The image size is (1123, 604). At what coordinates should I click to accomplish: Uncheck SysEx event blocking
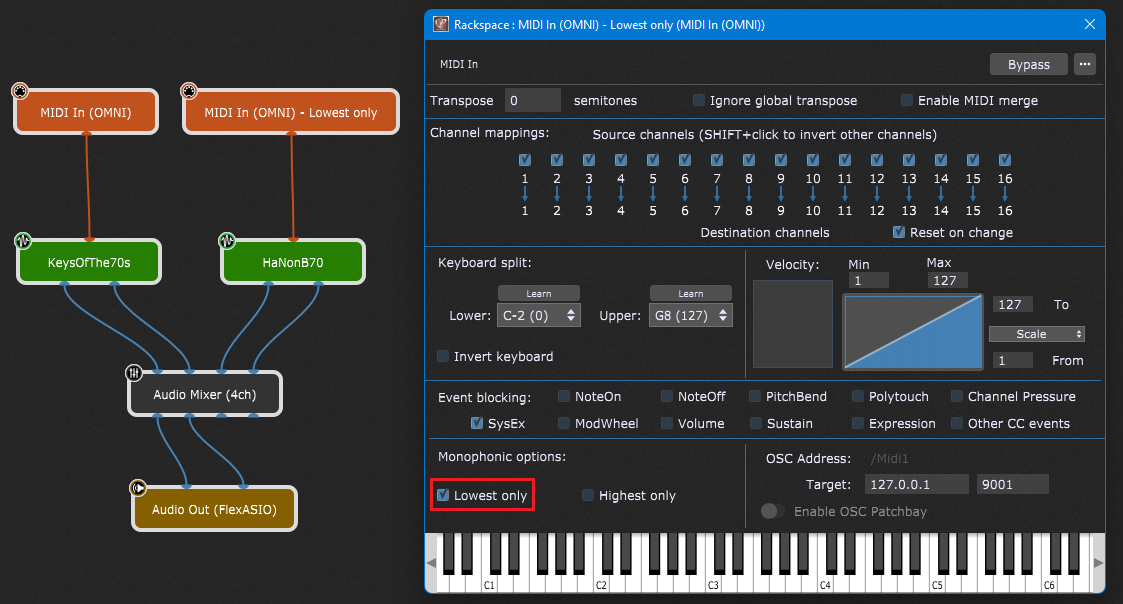477,423
